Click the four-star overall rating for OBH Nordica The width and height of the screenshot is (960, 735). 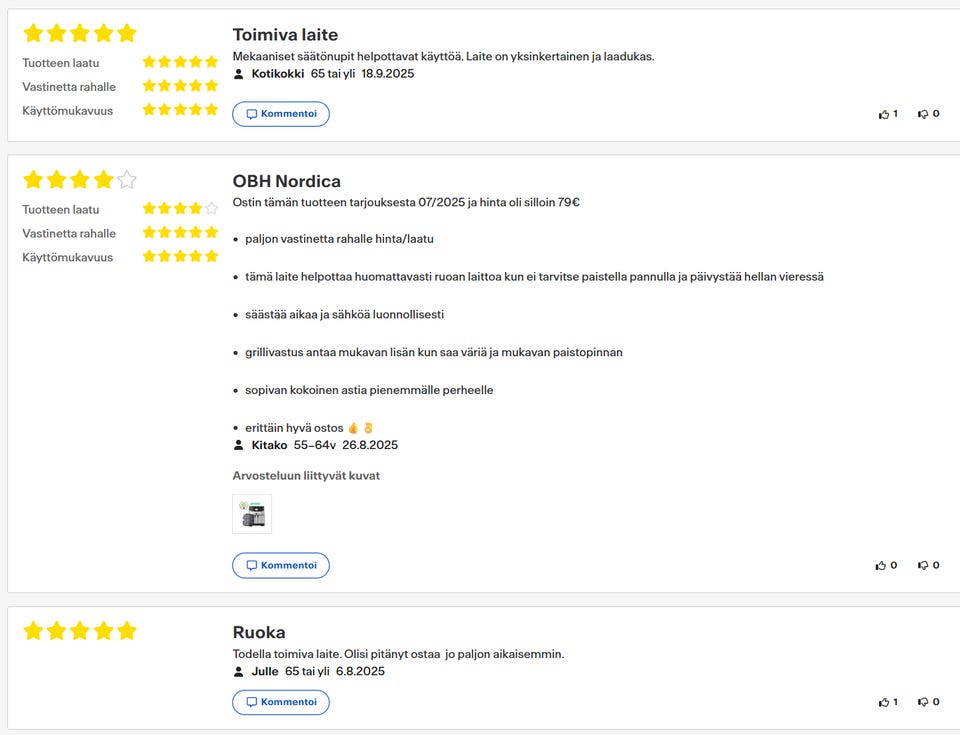pos(79,180)
